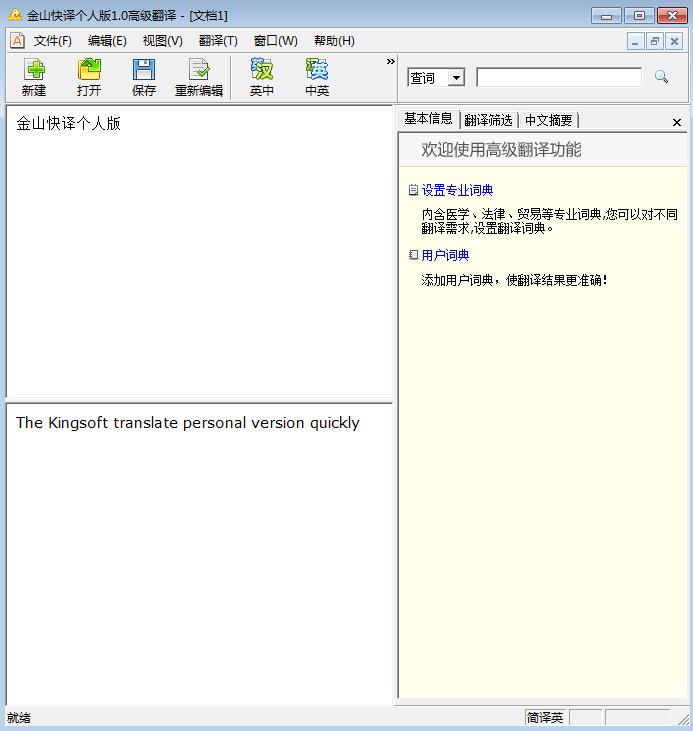Click the Kingsoft app icon in title bar

click(14, 15)
